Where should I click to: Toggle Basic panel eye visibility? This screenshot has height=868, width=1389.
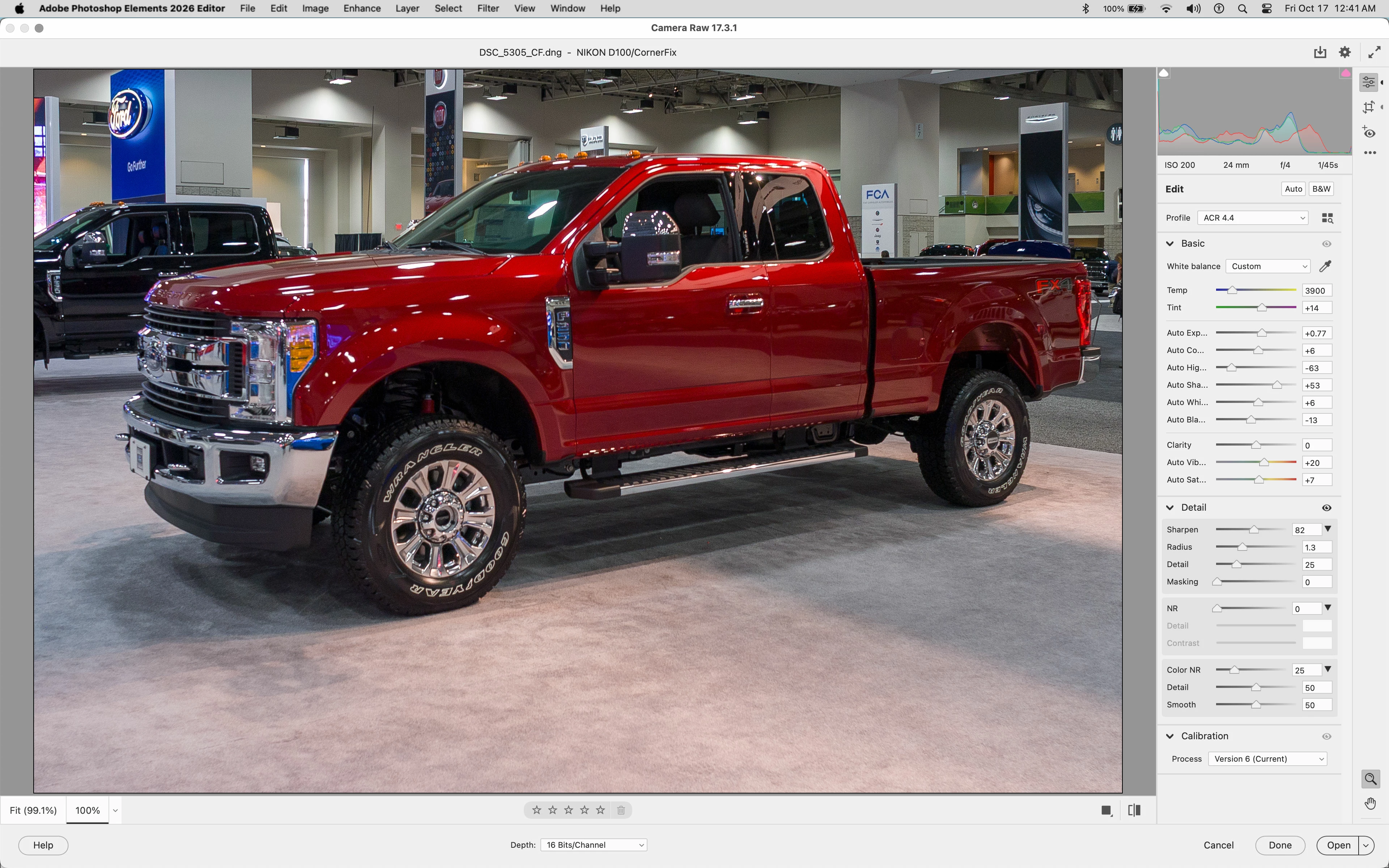[1327, 244]
